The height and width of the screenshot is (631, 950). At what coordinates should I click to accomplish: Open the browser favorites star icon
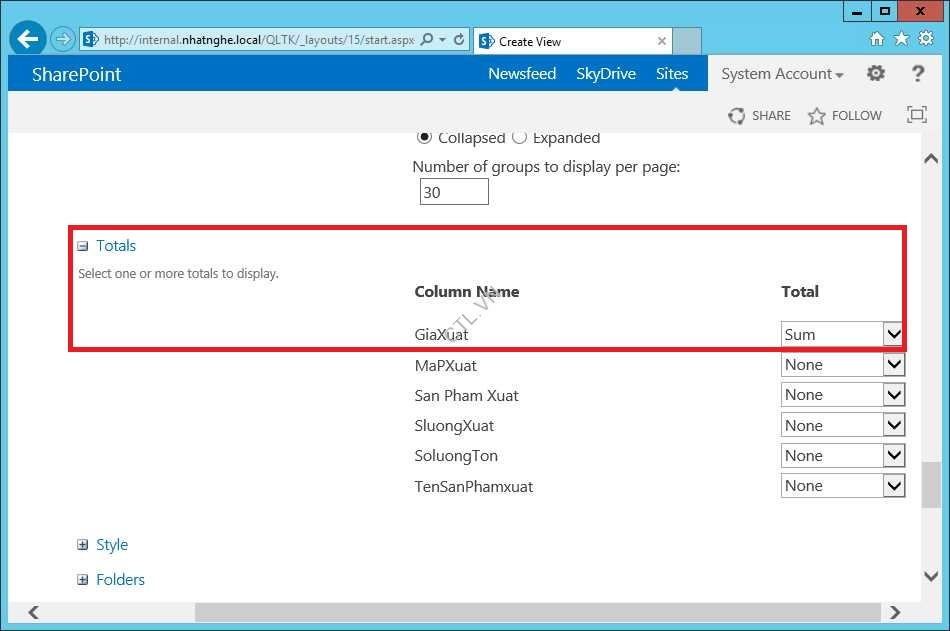click(x=900, y=39)
